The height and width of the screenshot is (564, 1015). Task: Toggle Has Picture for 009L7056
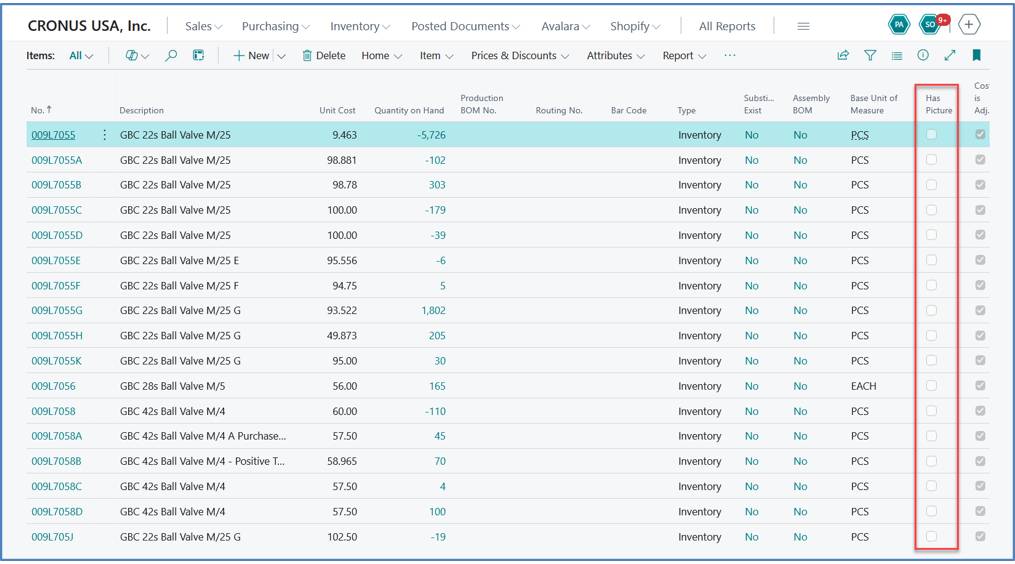point(931,386)
